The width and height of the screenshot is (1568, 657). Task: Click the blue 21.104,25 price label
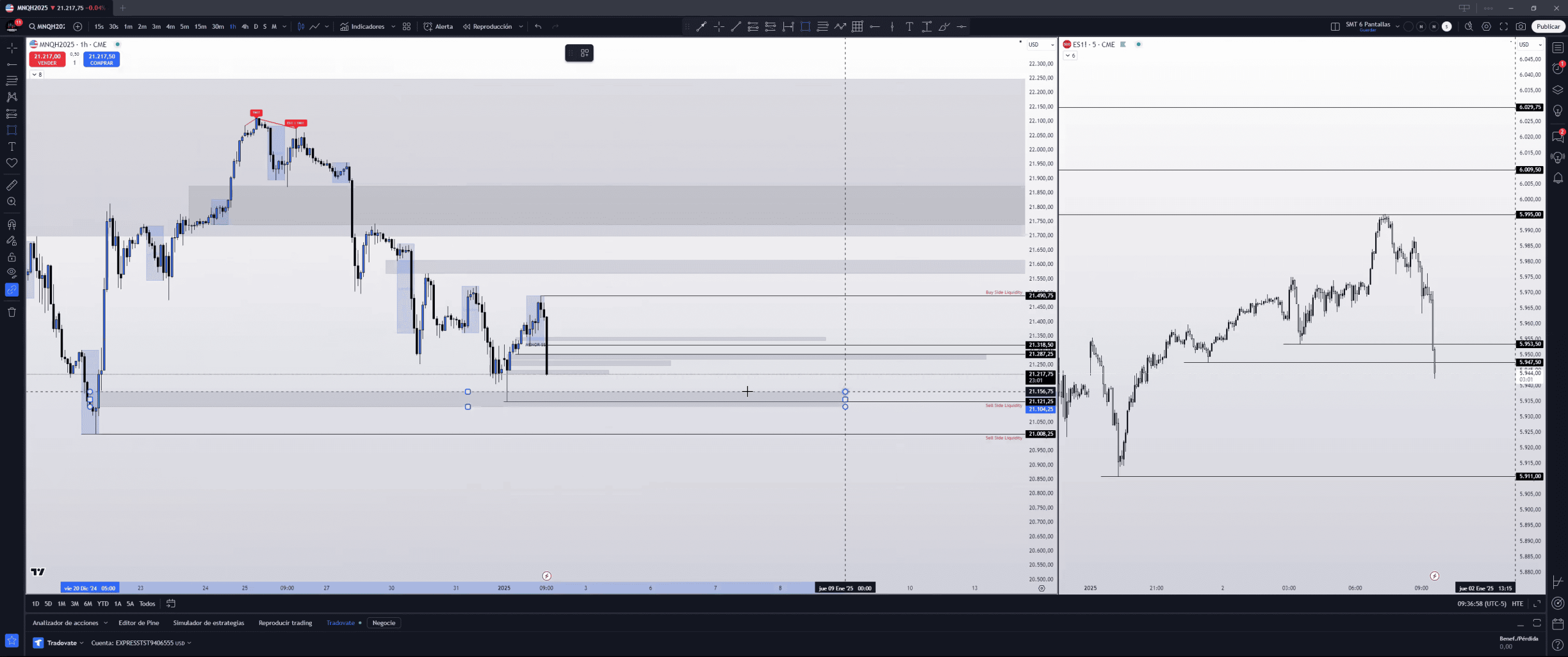[1040, 409]
